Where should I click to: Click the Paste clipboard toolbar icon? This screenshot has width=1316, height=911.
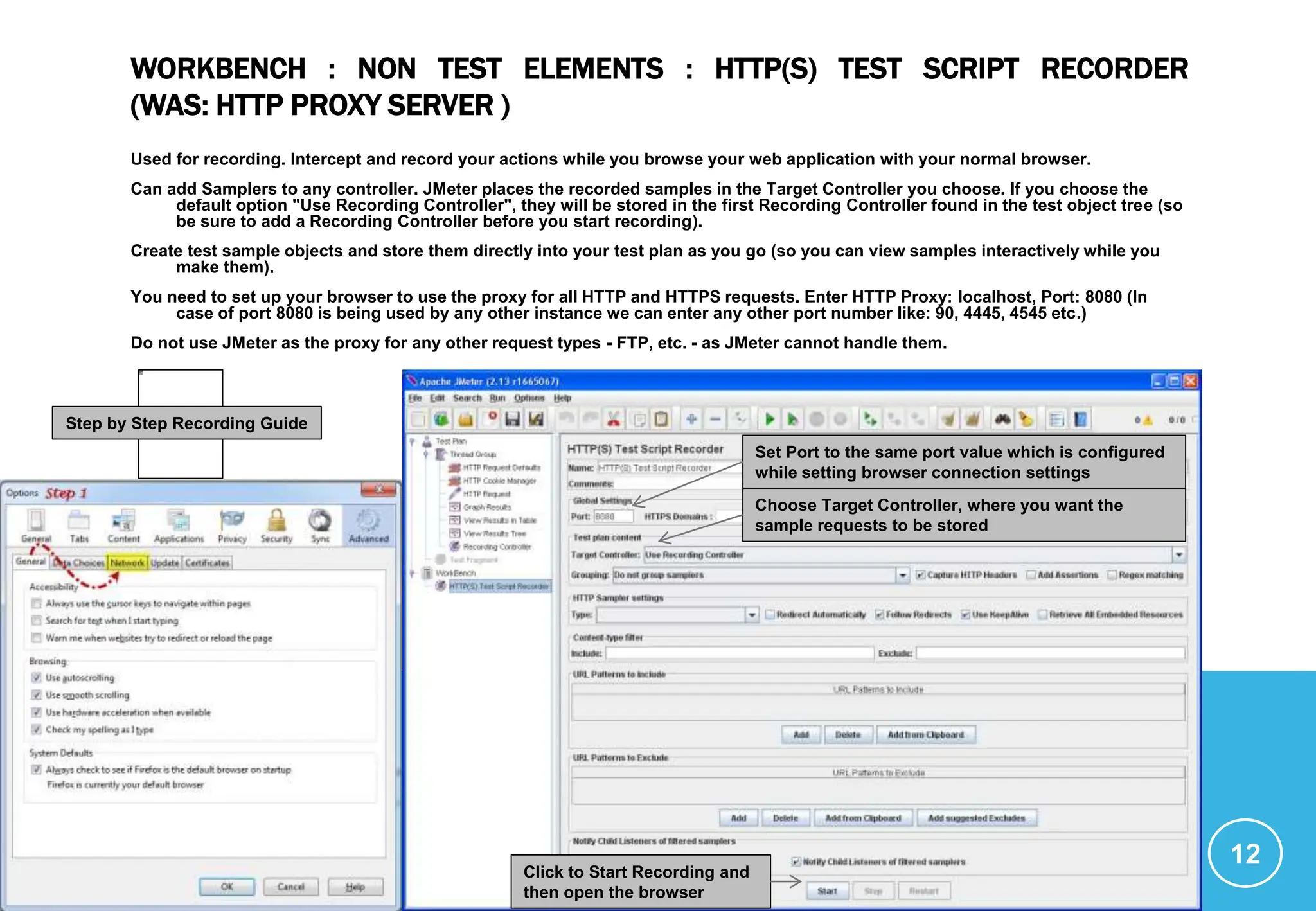pyautogui.click(x=661, y=420)
